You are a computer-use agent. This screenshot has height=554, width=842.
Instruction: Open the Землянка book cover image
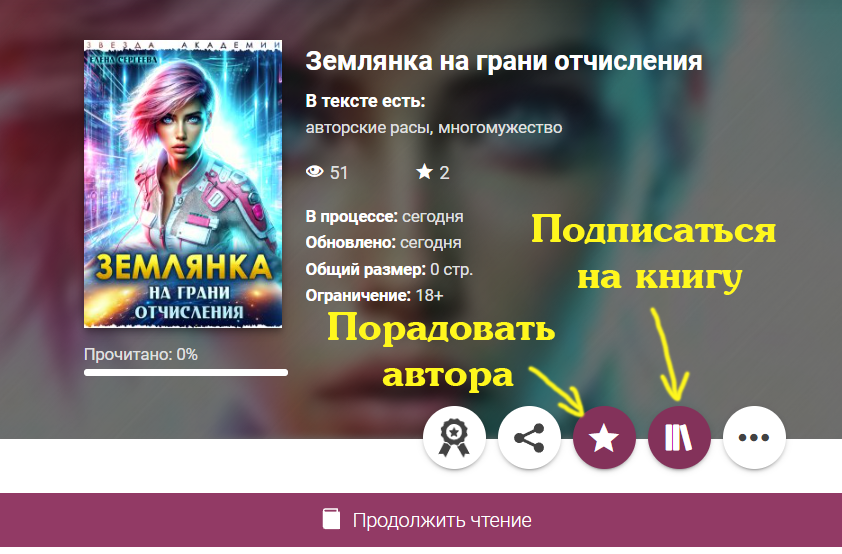coord(183,184)
